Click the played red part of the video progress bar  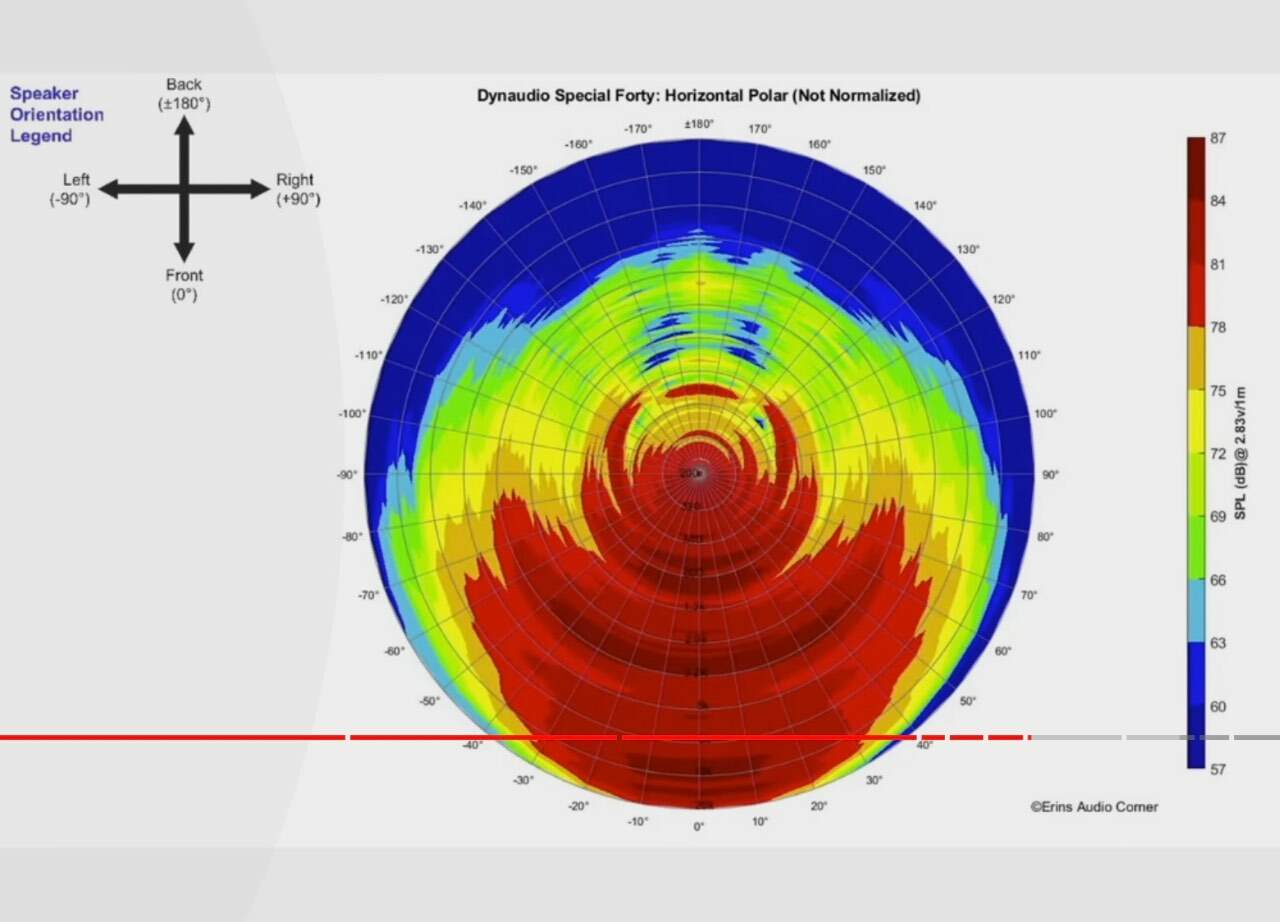tap(514, 738)
